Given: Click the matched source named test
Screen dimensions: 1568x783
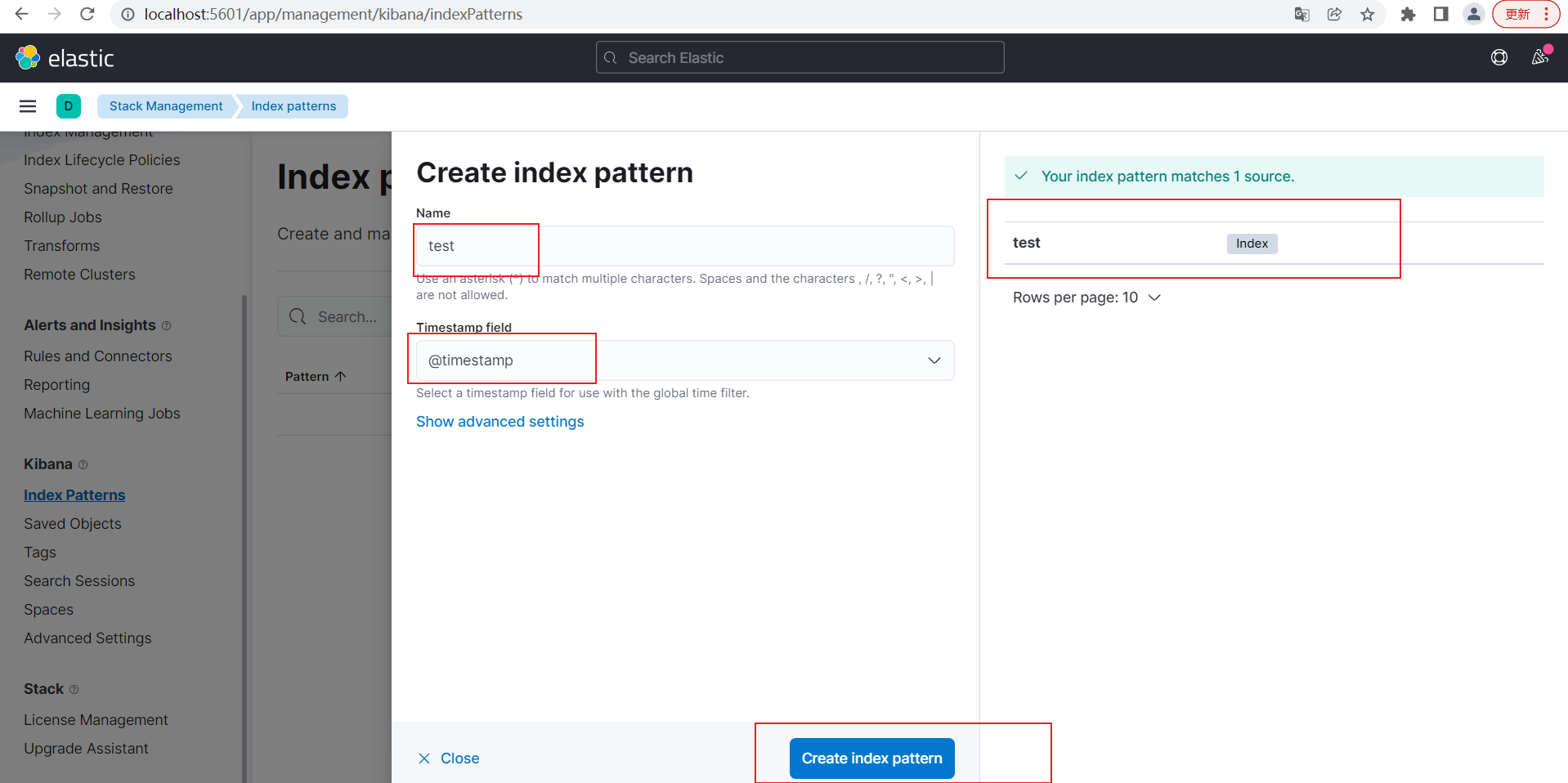Looking at the screenshot, I should pyautogui.click(x=1026, y=243).
